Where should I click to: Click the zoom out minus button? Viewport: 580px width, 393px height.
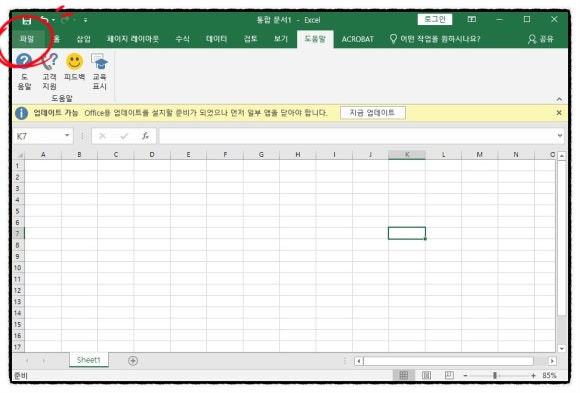[465, 376]
